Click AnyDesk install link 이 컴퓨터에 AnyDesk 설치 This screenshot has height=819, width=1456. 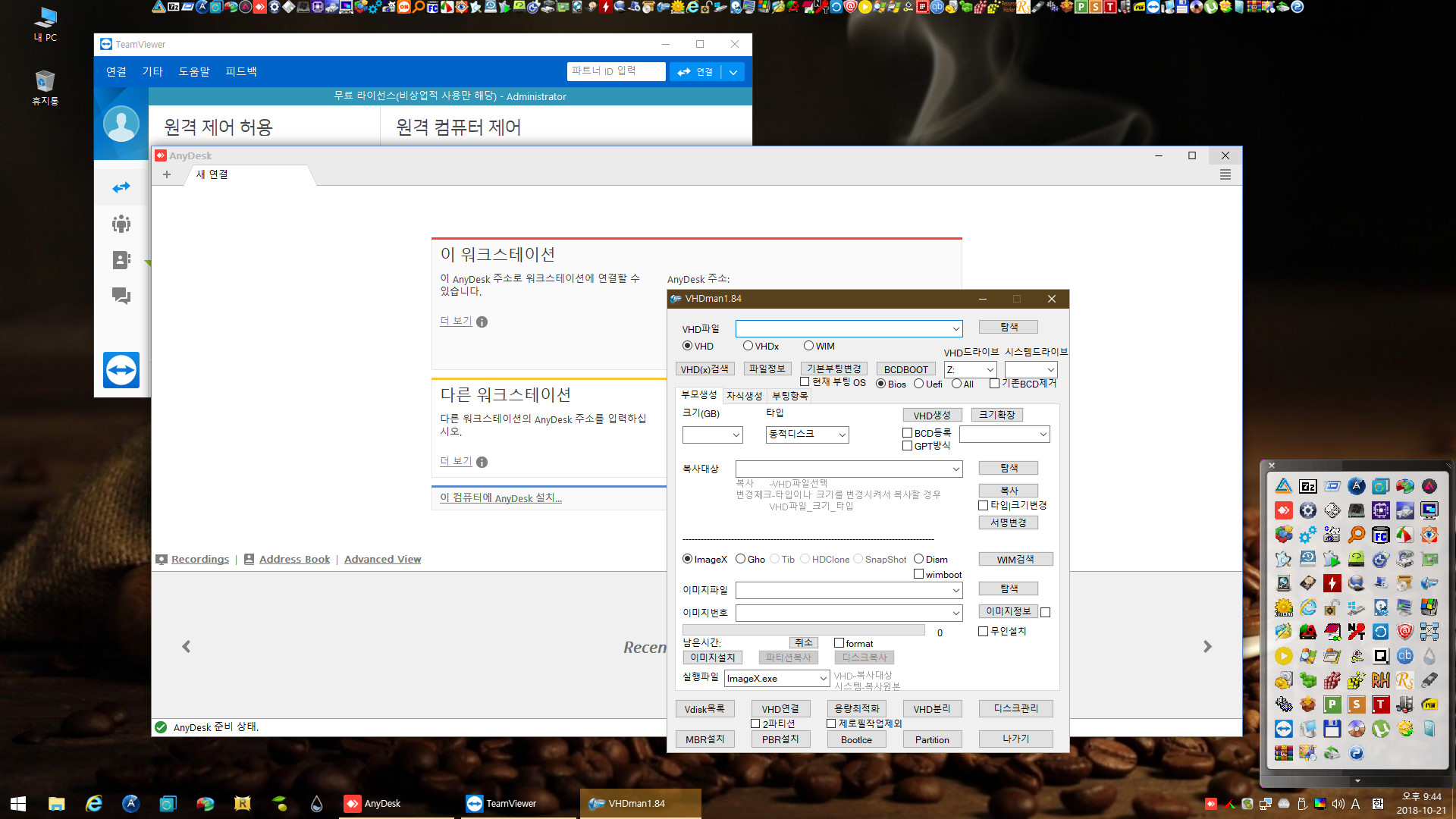[x=500, y=498]
